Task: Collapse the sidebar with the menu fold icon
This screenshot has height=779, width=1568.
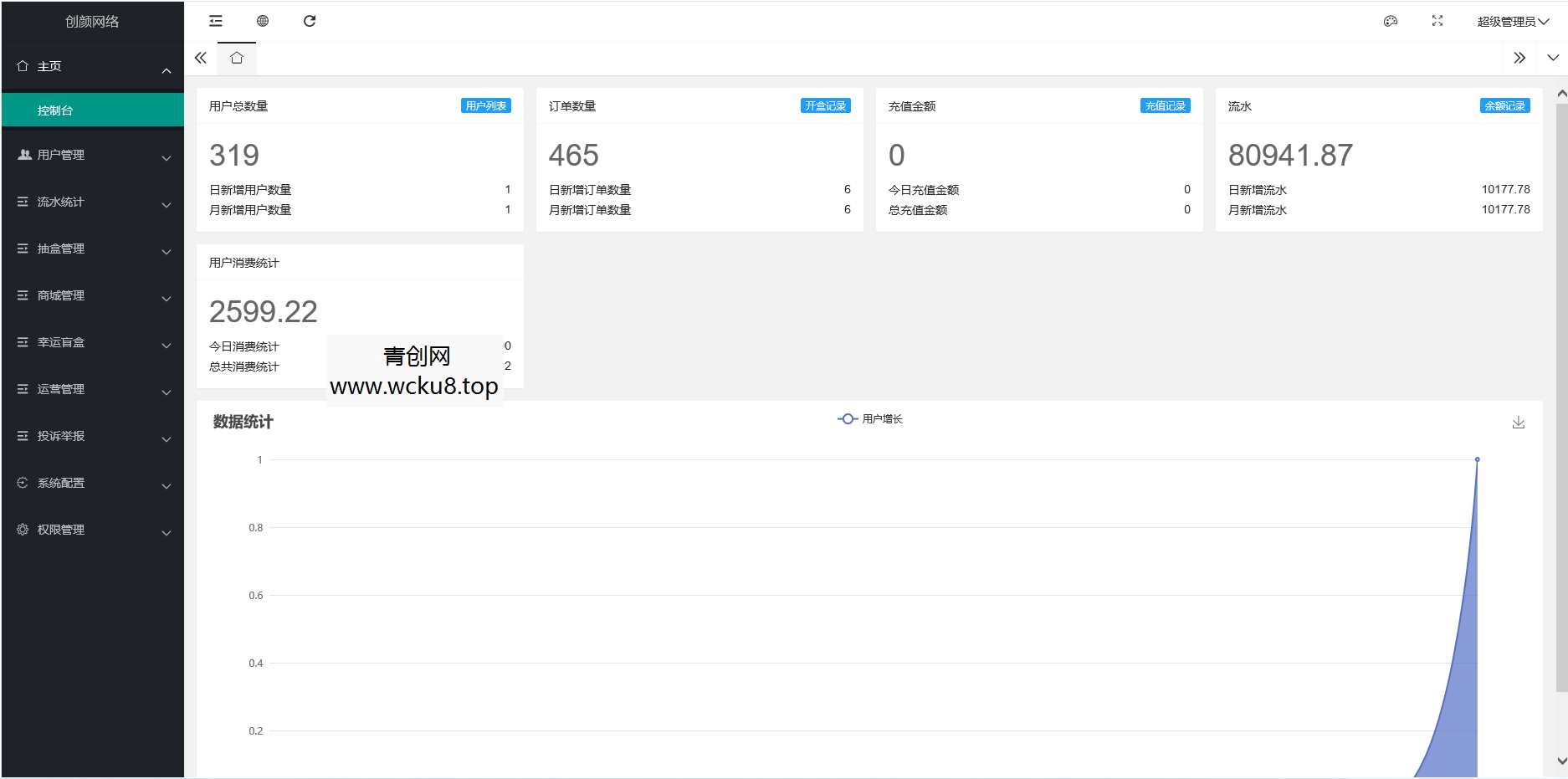Action: click(x=216, y=21)
